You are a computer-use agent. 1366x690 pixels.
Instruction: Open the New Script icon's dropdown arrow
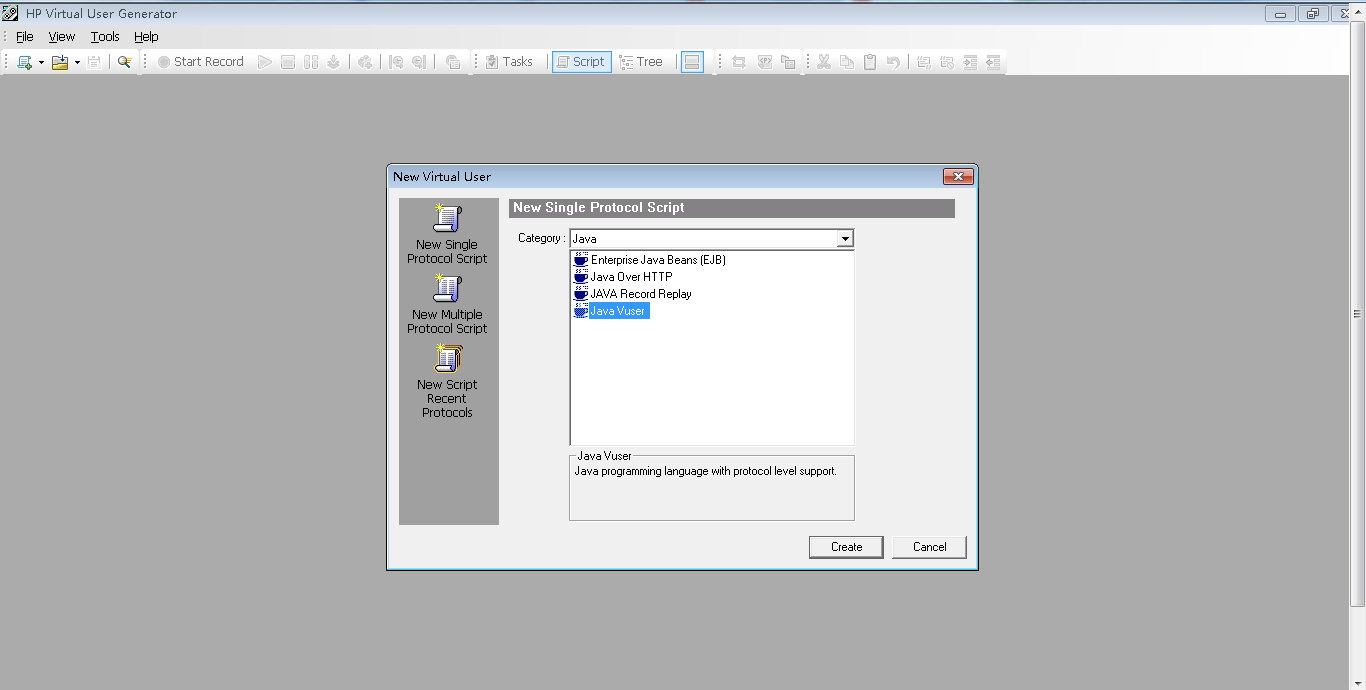(41, 62)
